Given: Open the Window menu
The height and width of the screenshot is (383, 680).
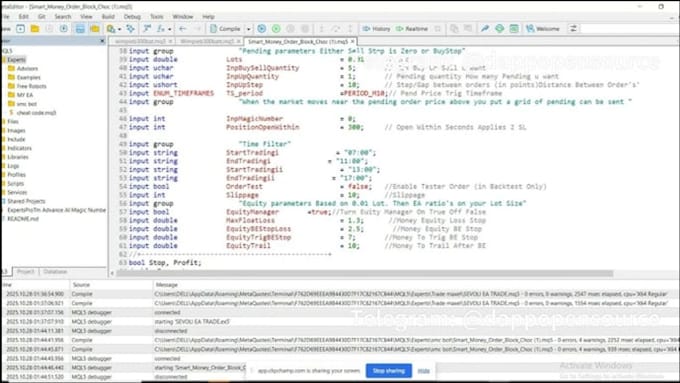Looking at the screenshot, I should pyautogui.click(x=183, y=16).
